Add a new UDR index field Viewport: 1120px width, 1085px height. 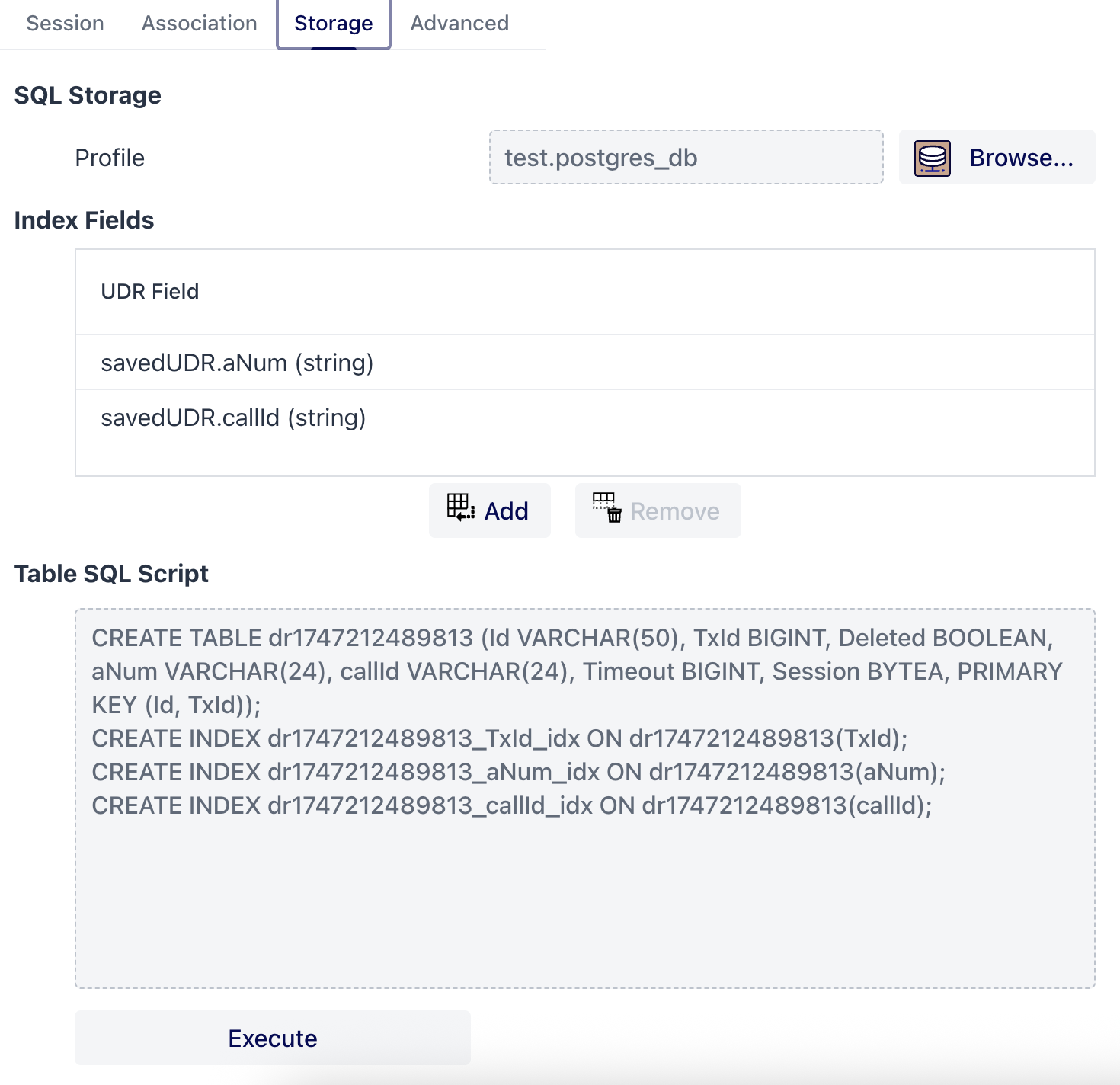pos(489,510)
